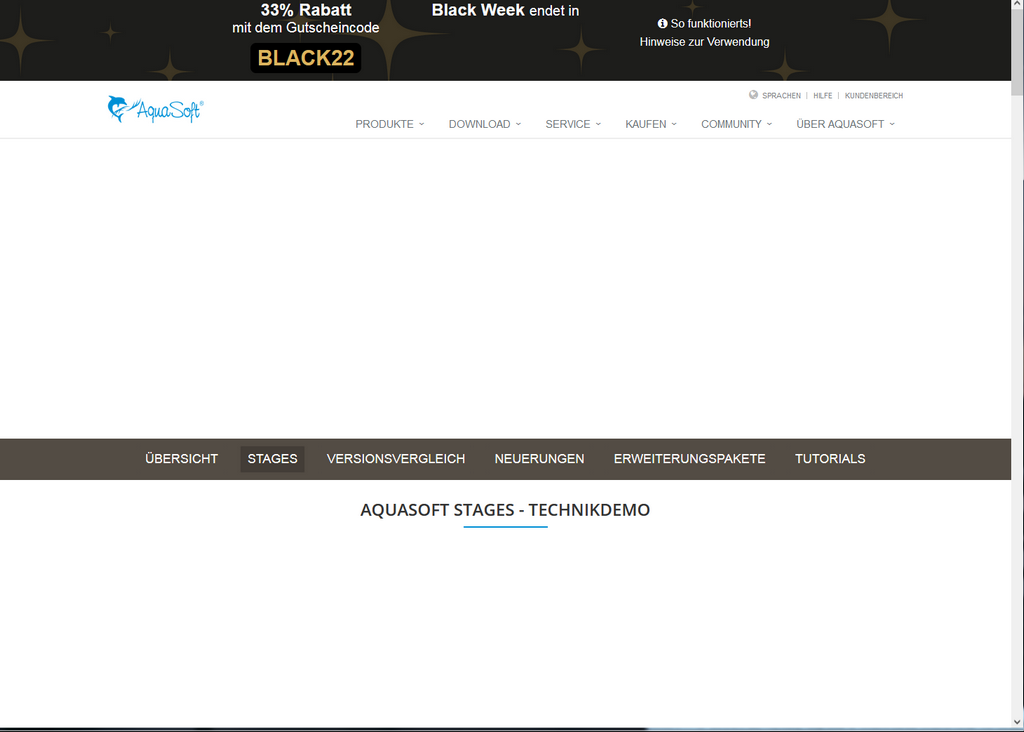
Task: Open the Service dropdown menu
Action: (x=572, y=124)
